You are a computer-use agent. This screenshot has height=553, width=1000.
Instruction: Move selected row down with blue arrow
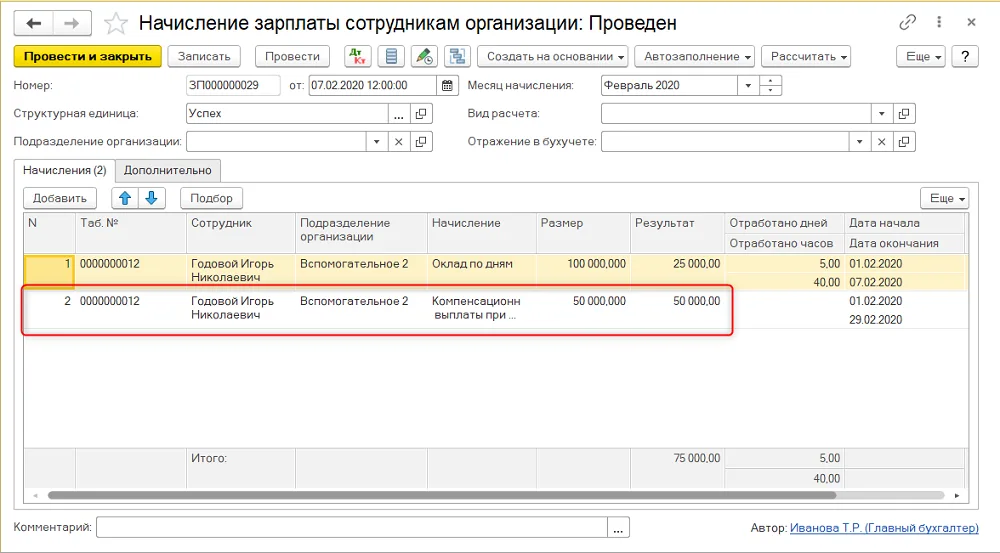pos(152,198)
